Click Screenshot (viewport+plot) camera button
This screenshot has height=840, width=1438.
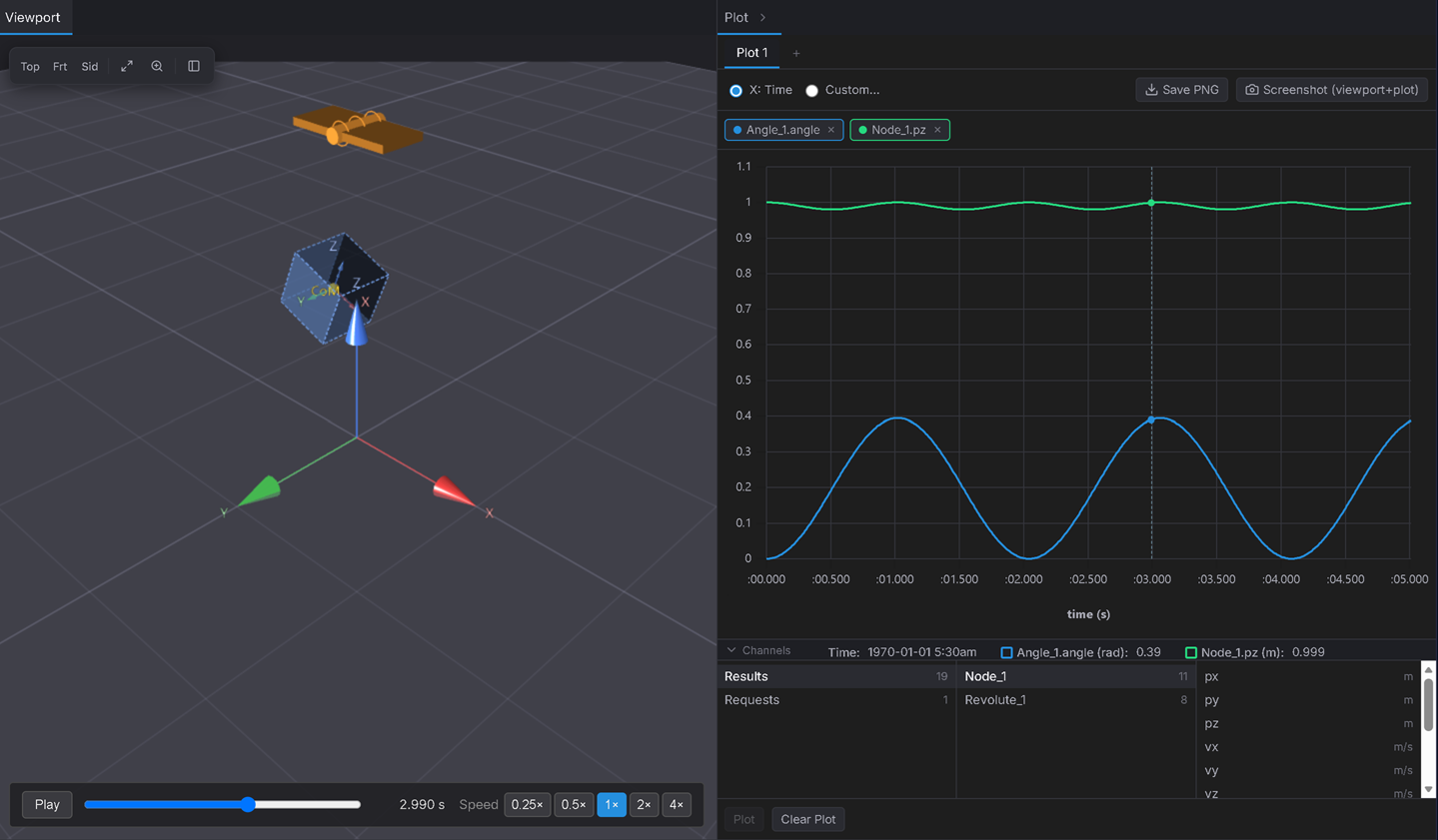[1332, 90]
